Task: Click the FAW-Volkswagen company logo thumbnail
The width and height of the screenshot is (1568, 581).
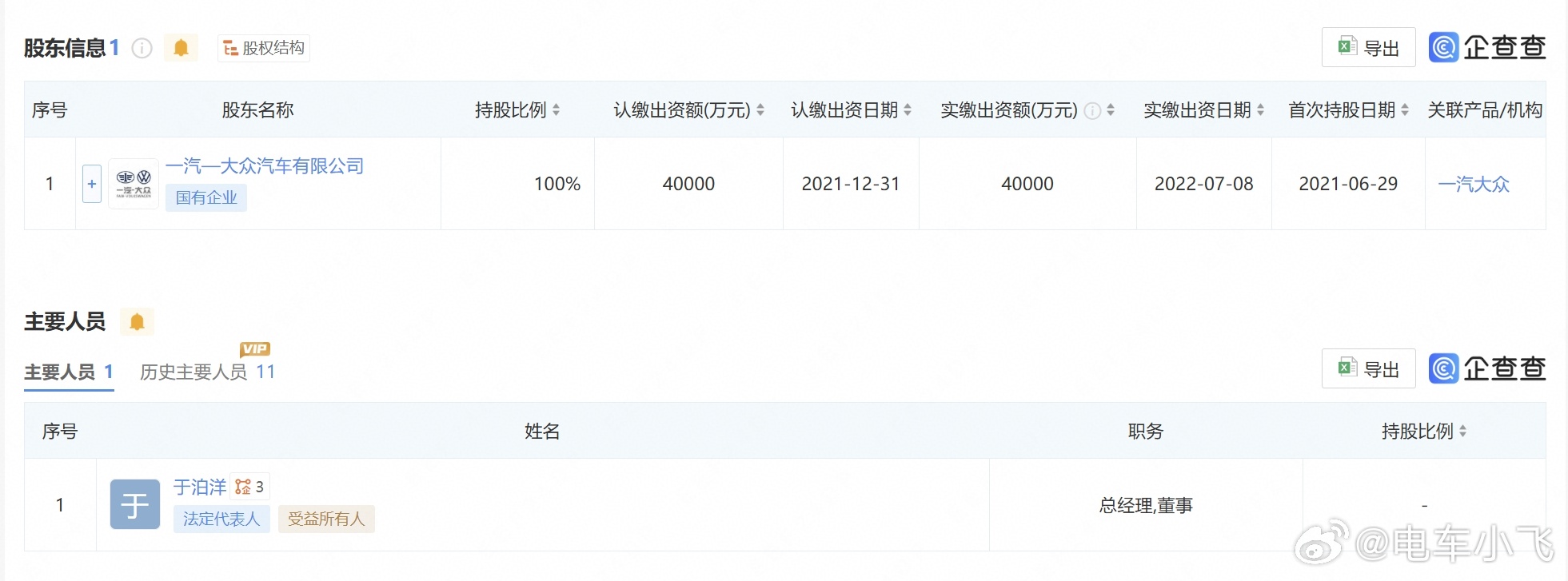Action: 134,184
